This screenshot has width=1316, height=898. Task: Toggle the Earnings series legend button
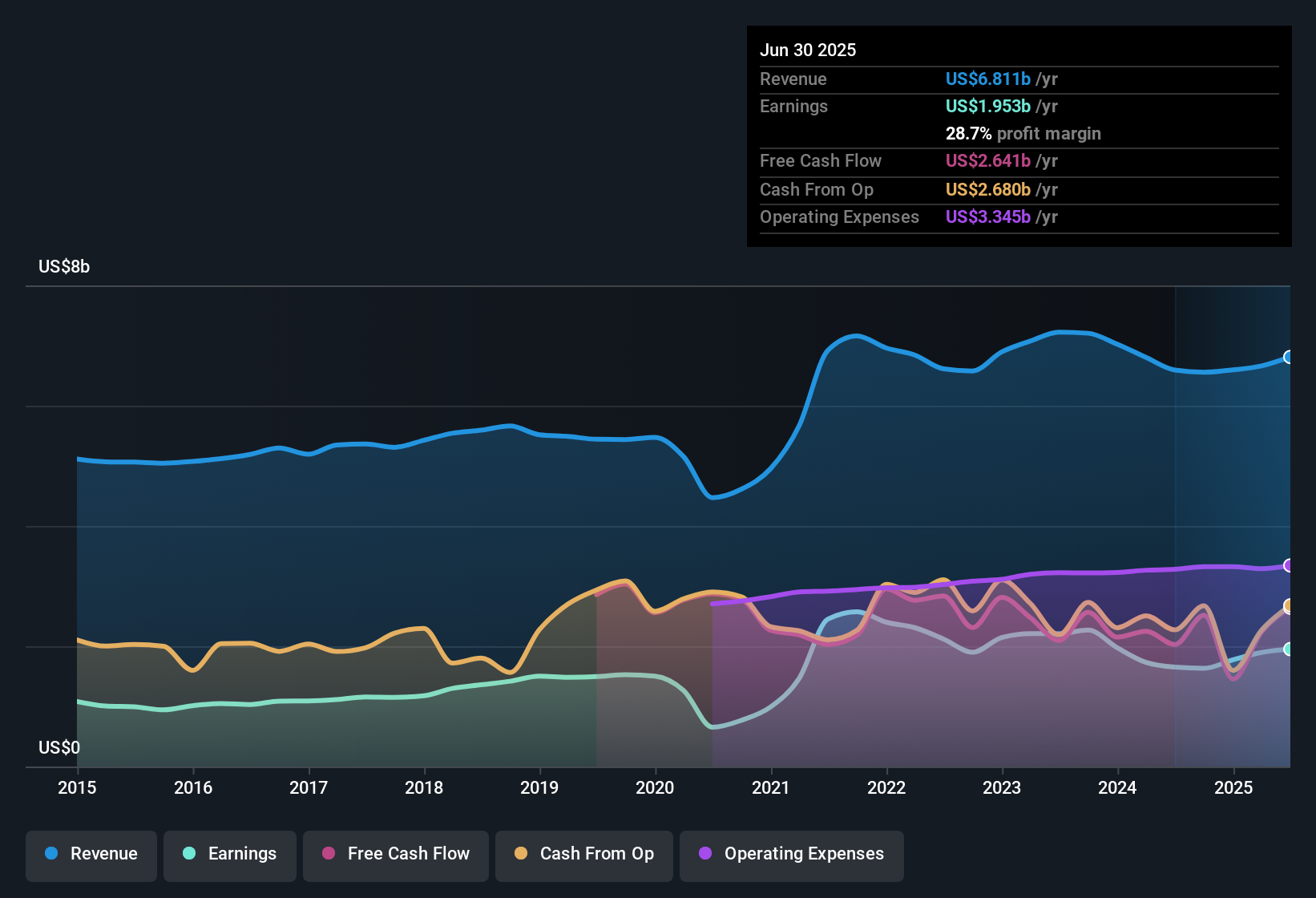(x=230, y=854)
